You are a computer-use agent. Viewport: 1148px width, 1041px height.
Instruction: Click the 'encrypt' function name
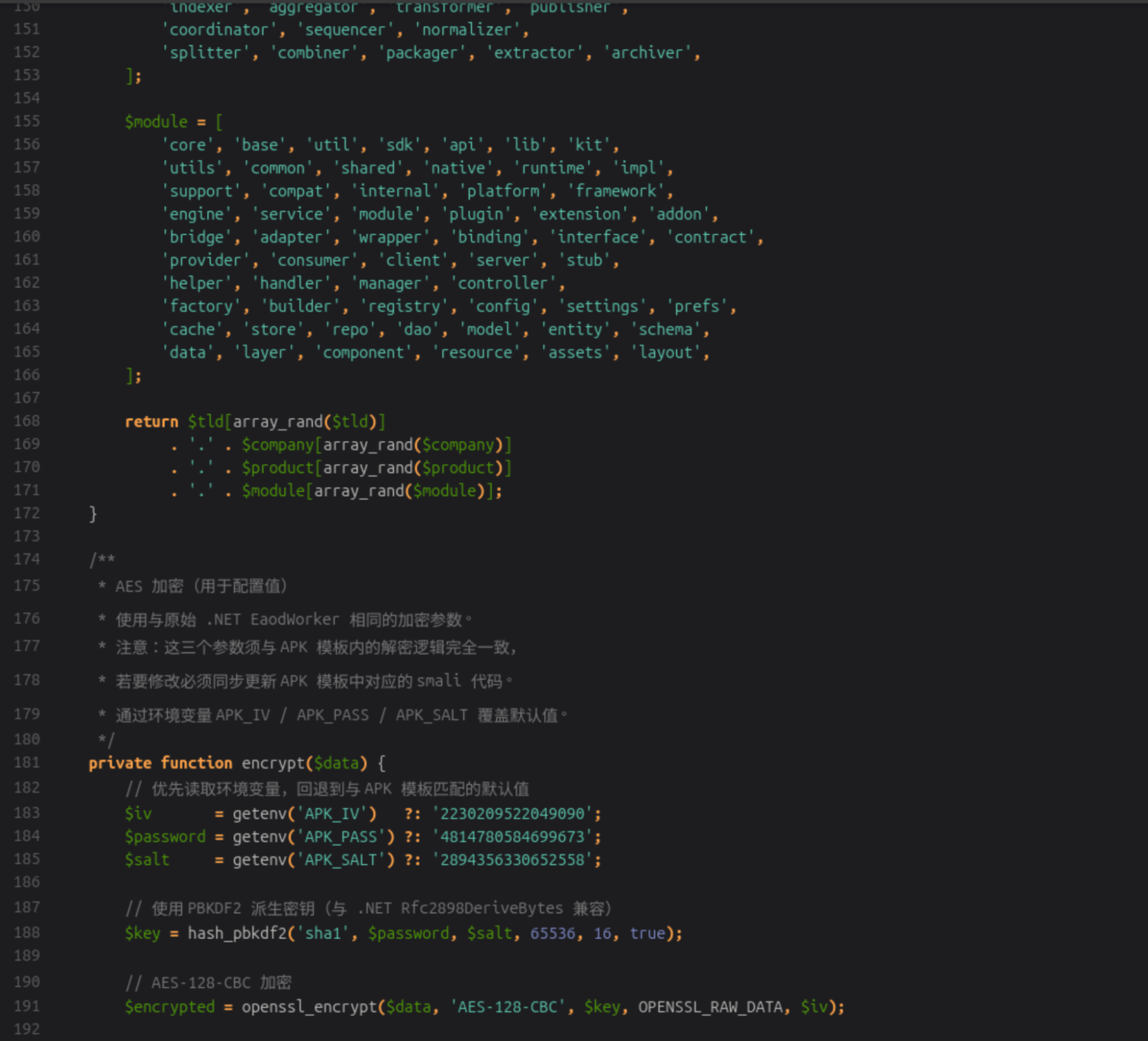click(273, 763)
